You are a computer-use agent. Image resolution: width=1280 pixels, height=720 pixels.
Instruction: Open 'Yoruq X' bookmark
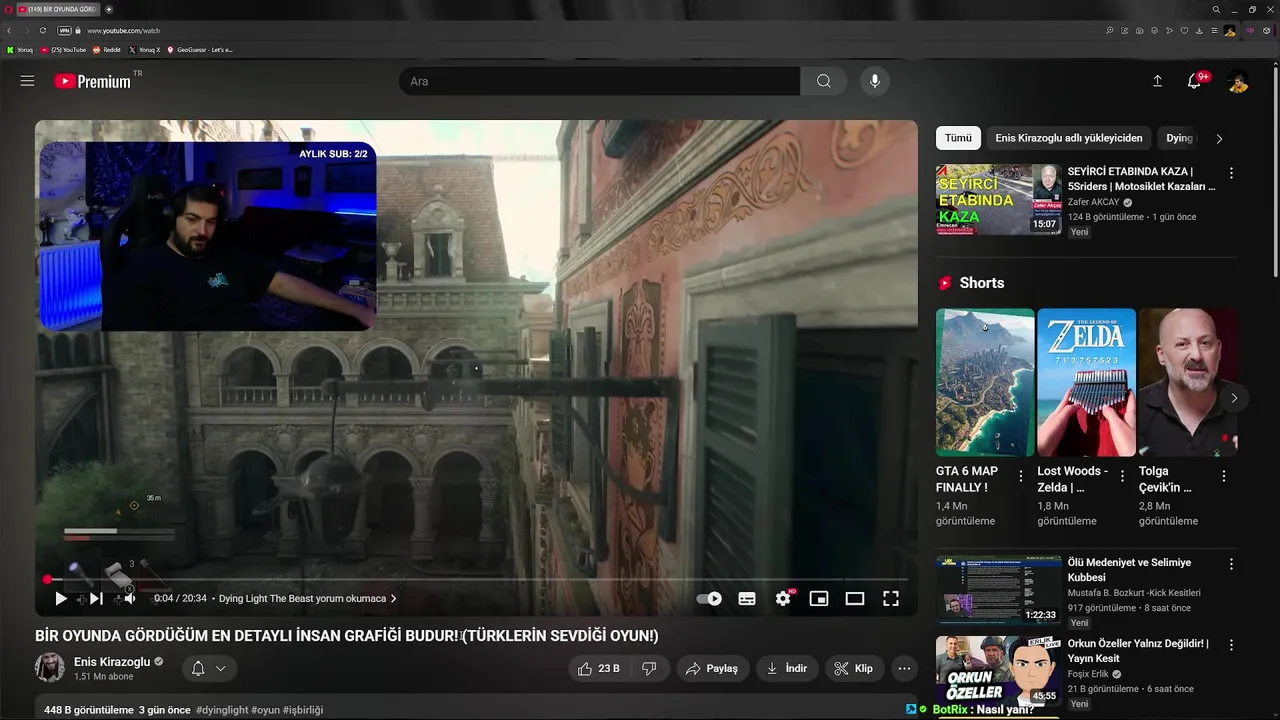point(145,49)
